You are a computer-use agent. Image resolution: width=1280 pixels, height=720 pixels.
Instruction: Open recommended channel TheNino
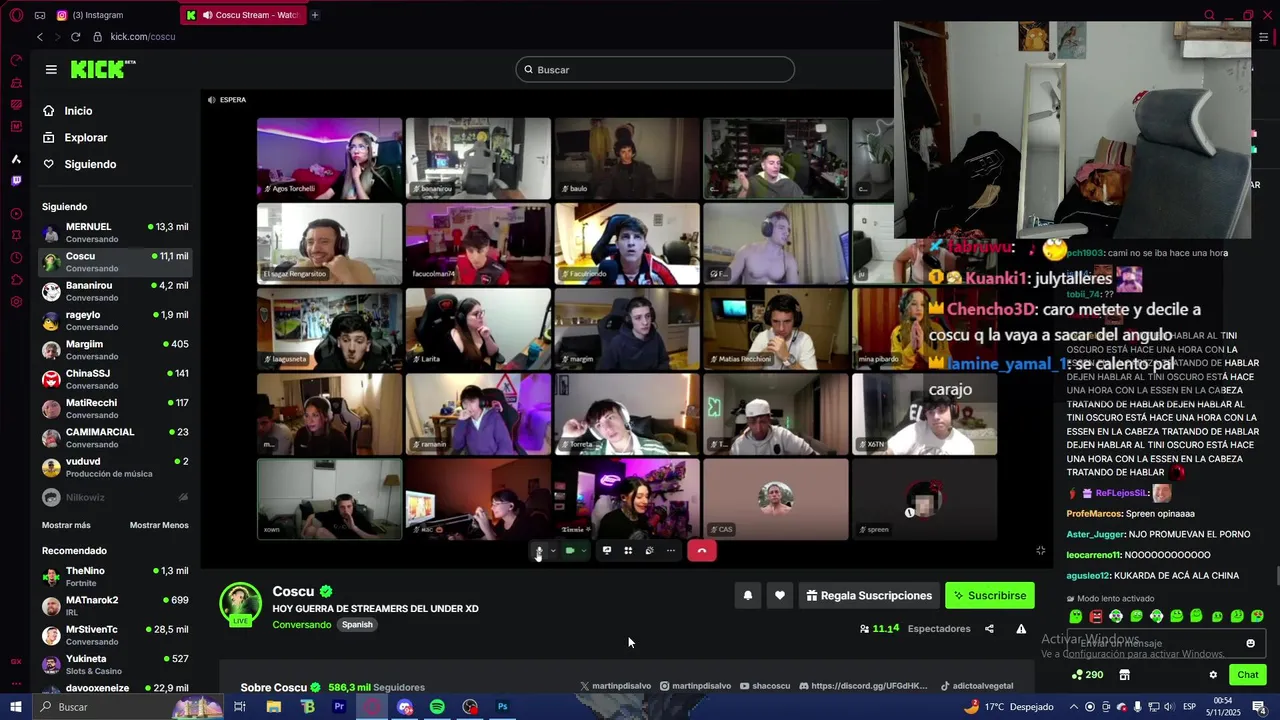coord(115,577)
